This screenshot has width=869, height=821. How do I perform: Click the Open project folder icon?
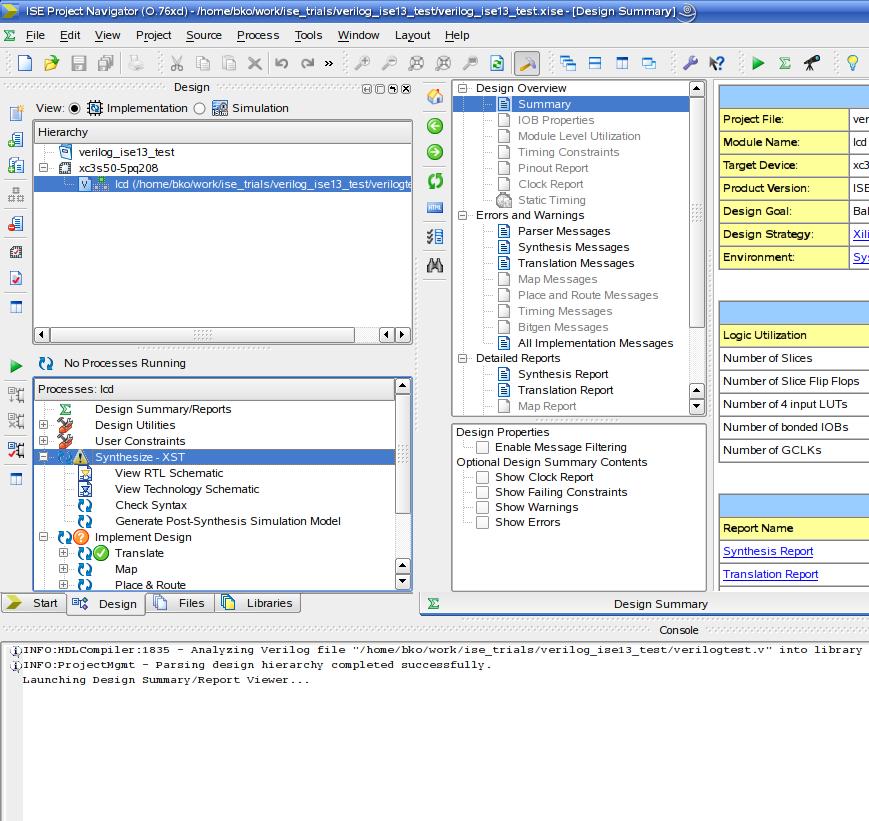point(52,63)
